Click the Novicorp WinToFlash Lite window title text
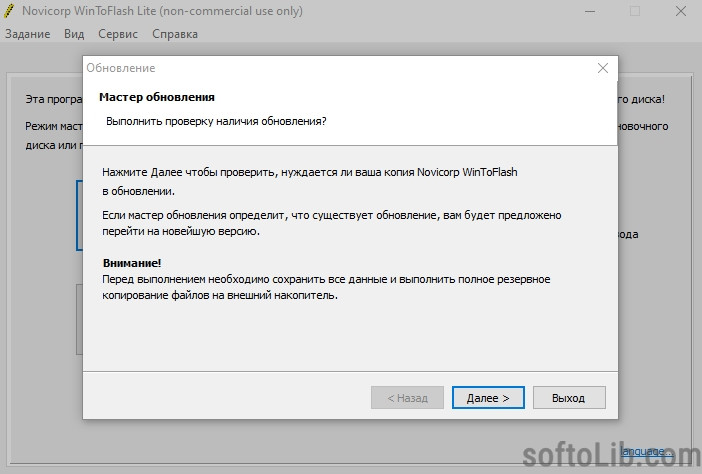Image resolution: width=702 pixels, height=474 pixels. point(162,11)
